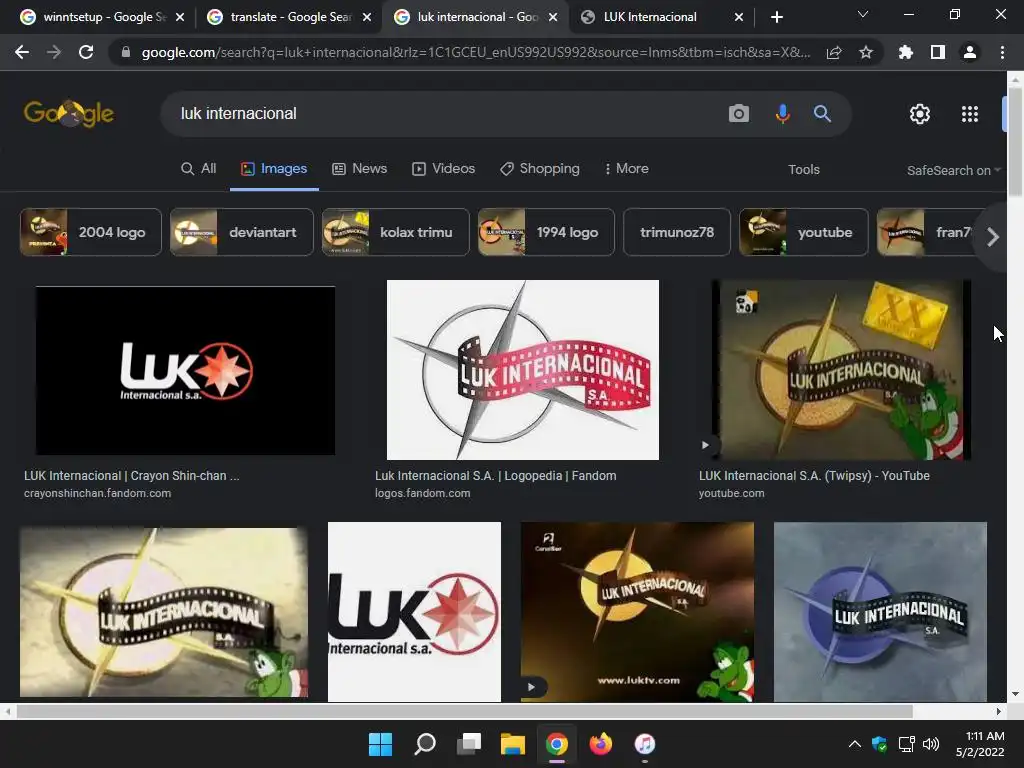Toggle the Chrome side panel icon
Screen dimensions: 1024x768
point(938,52)
